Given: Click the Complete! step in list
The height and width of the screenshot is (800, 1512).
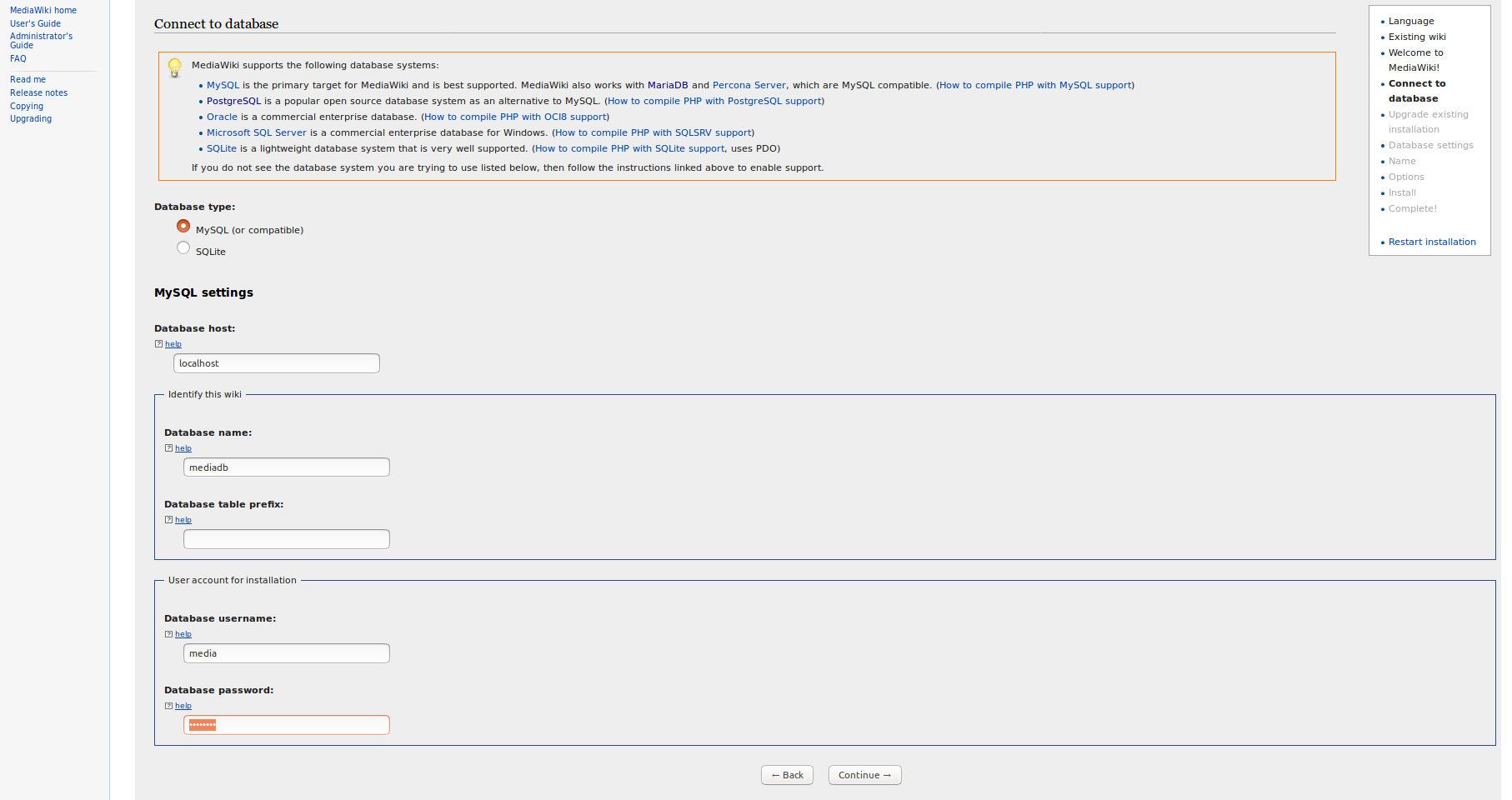Looking at the screenshot, I should point(1413,208).
